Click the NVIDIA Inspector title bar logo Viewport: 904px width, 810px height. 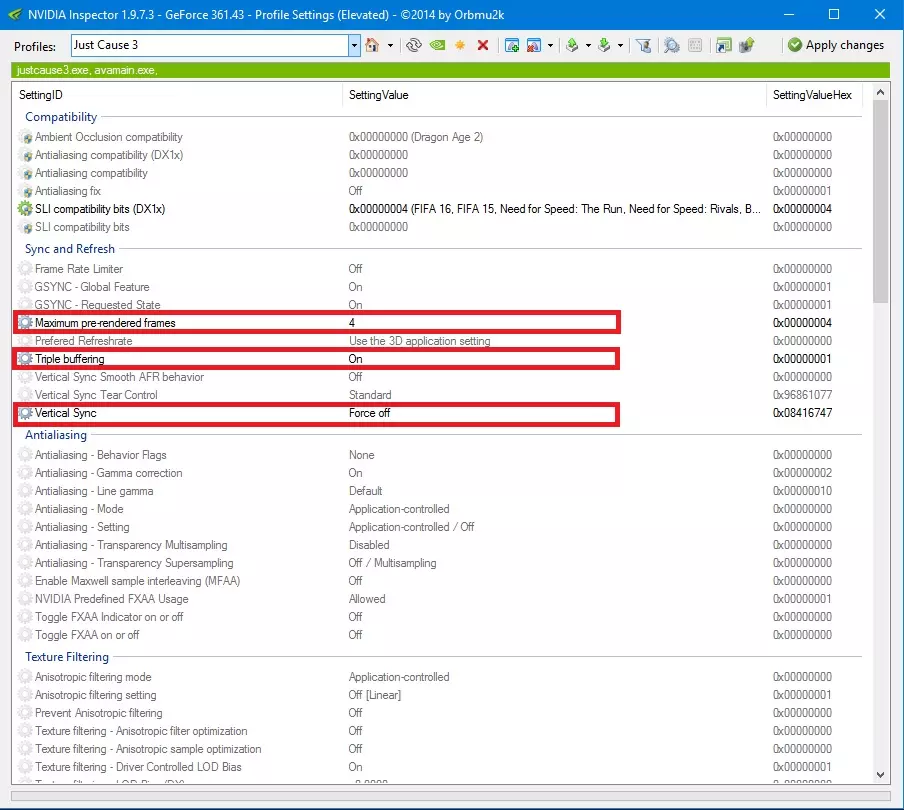(15, 14)
